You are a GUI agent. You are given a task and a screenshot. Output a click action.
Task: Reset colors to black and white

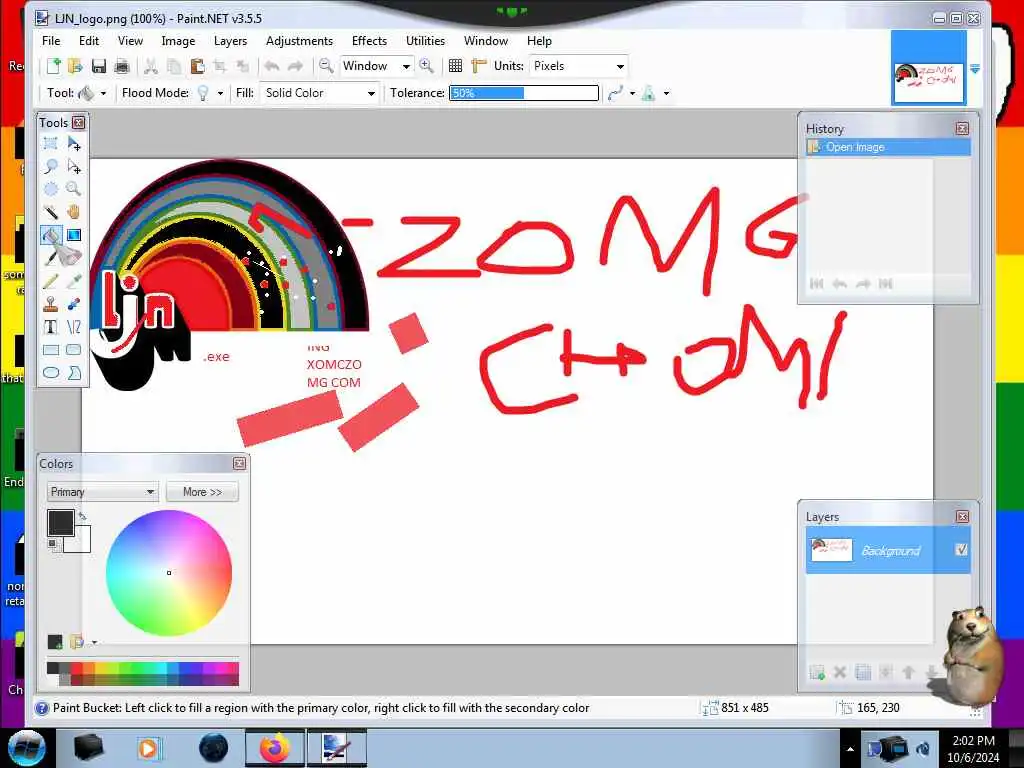coord(52,543)
